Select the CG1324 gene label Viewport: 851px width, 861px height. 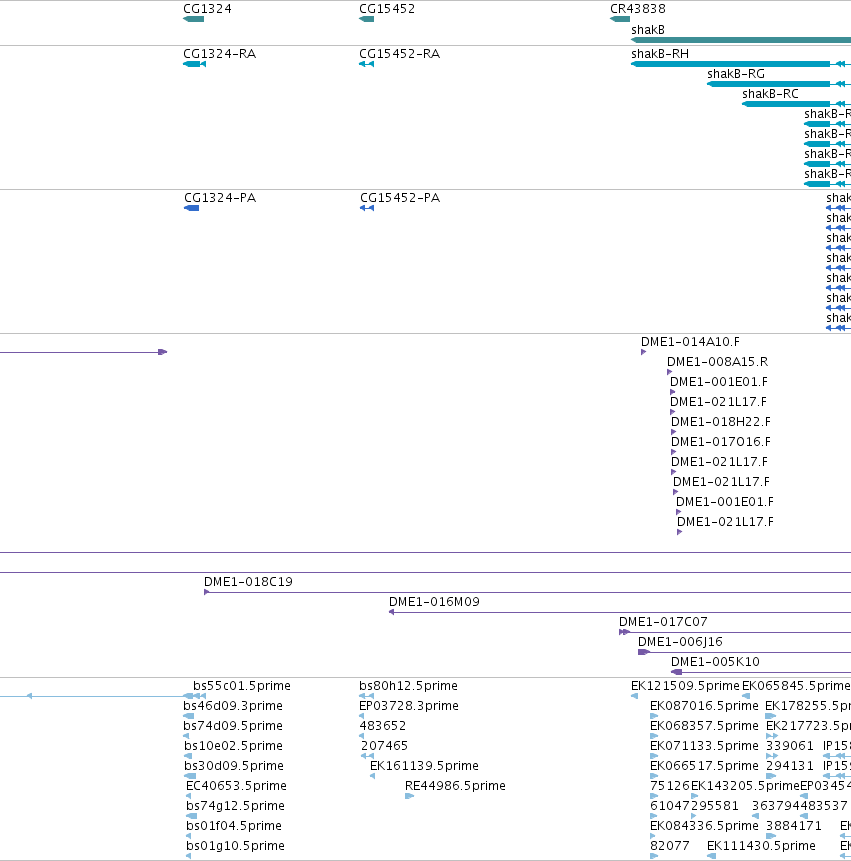(207, 9)
